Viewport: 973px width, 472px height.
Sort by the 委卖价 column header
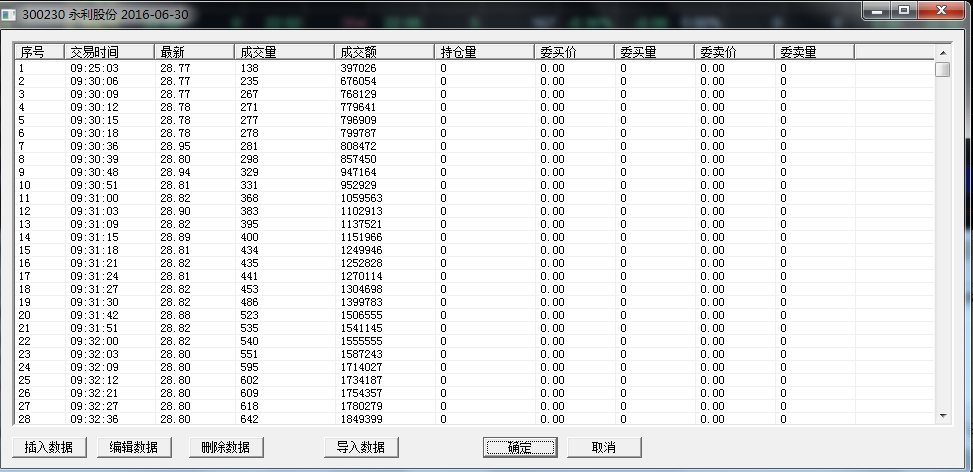click(735, 52)
